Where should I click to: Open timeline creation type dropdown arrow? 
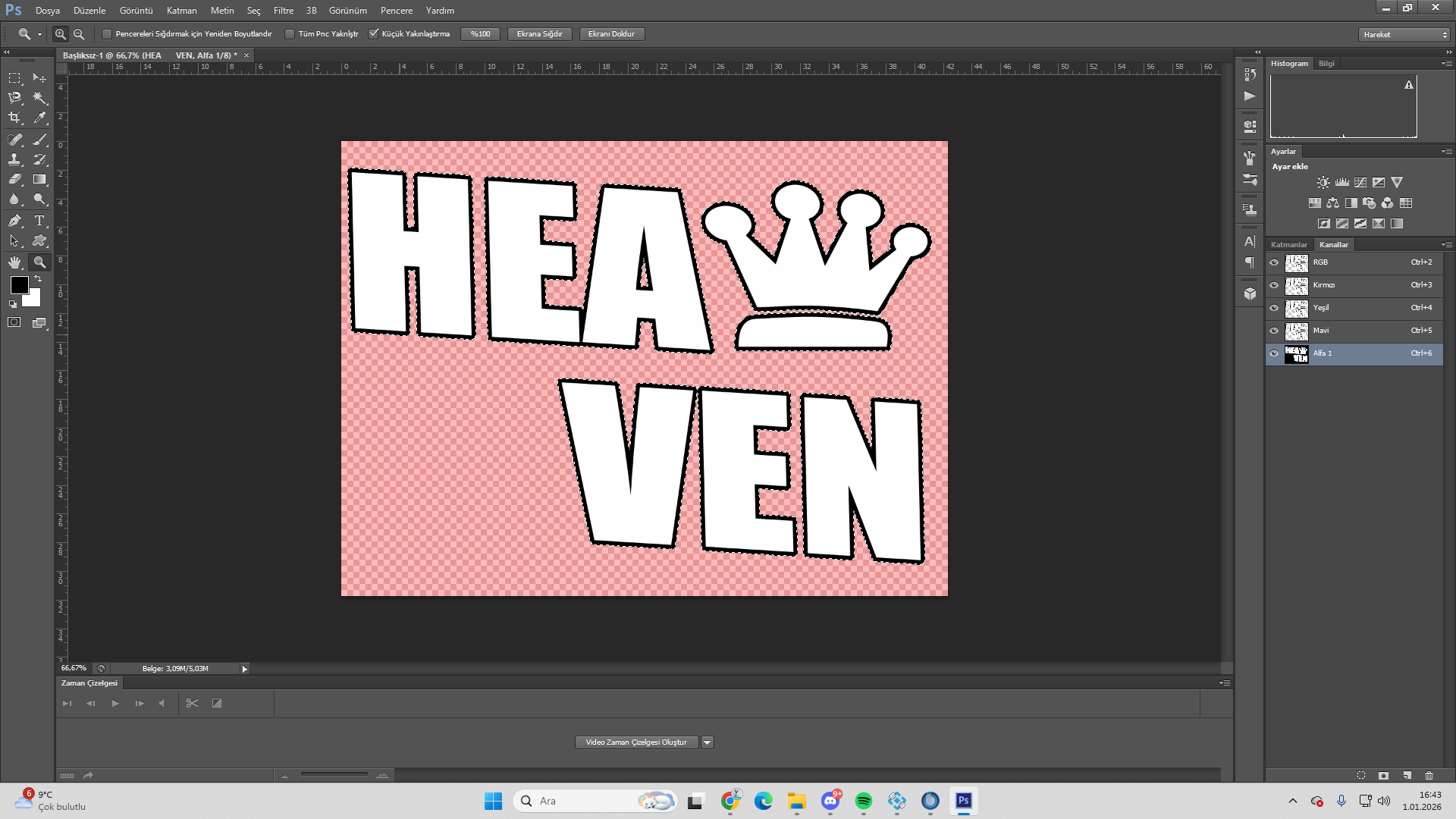(x=707, y=743)
